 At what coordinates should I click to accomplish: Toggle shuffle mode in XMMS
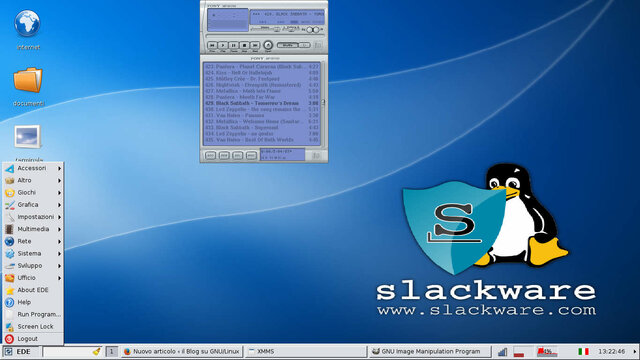(x=287, y=45)
